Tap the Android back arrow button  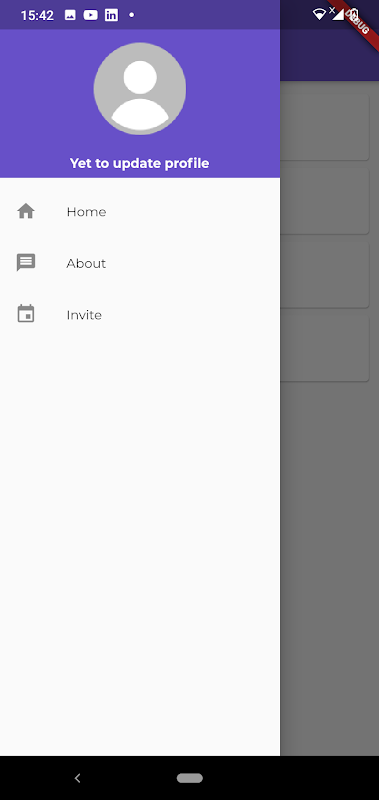78,778
